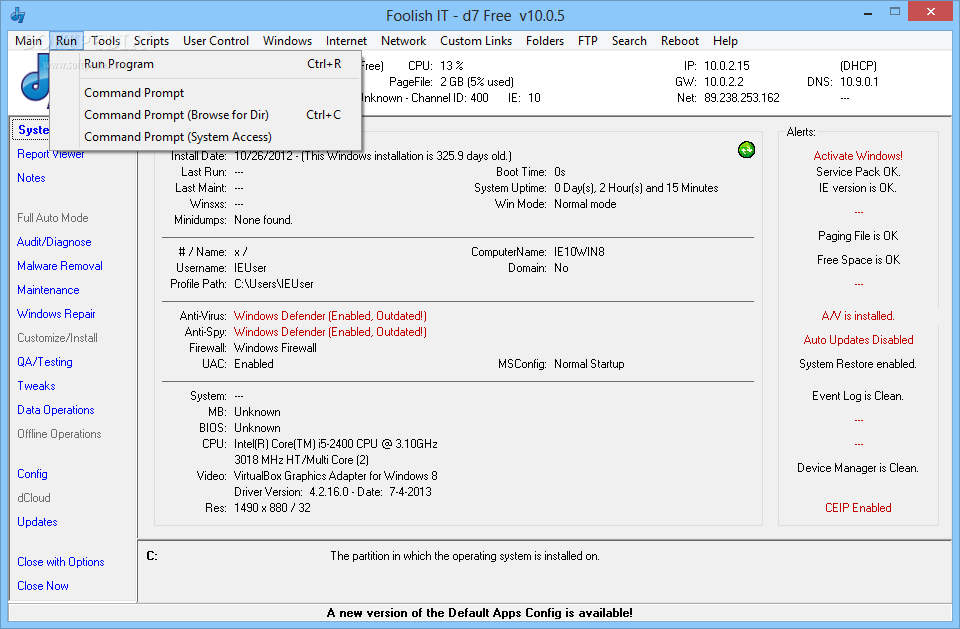Click Offline Operations sidebar entry
Image resolution: width=960 pixels, height=629 pixels.
pos(59,434)
